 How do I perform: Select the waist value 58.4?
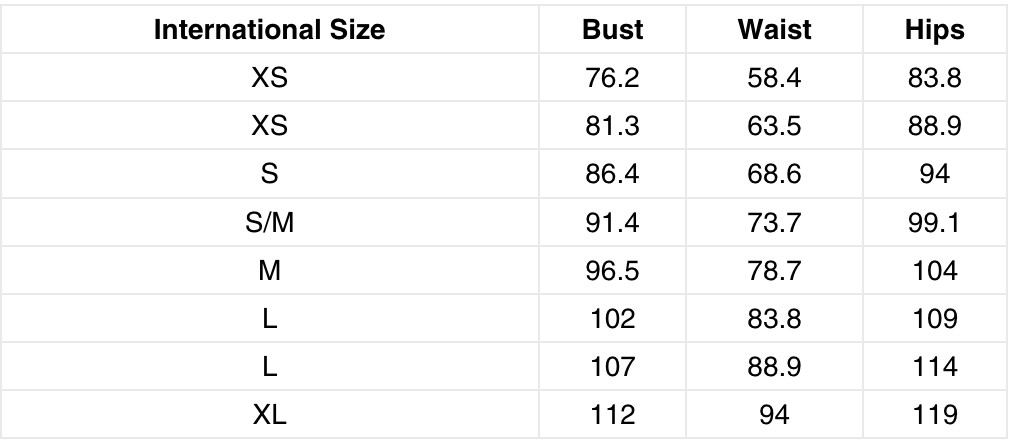[x=773, y=78]
